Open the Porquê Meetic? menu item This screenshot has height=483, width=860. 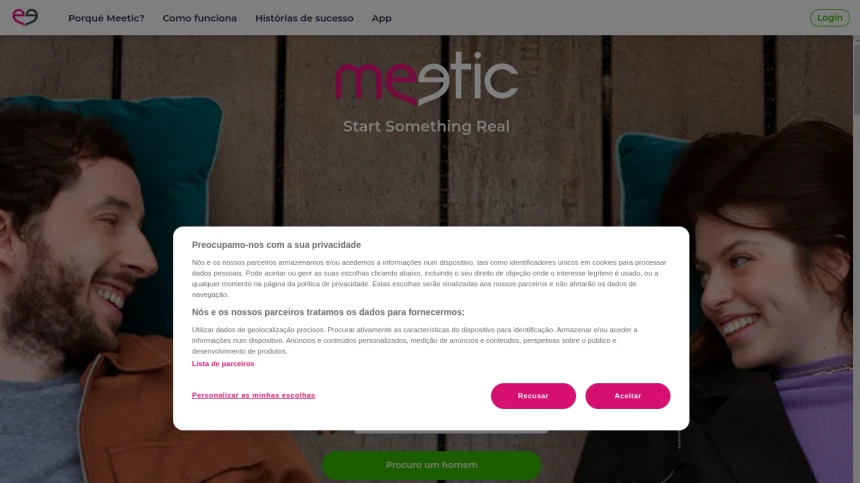click(x=106, y=18)
